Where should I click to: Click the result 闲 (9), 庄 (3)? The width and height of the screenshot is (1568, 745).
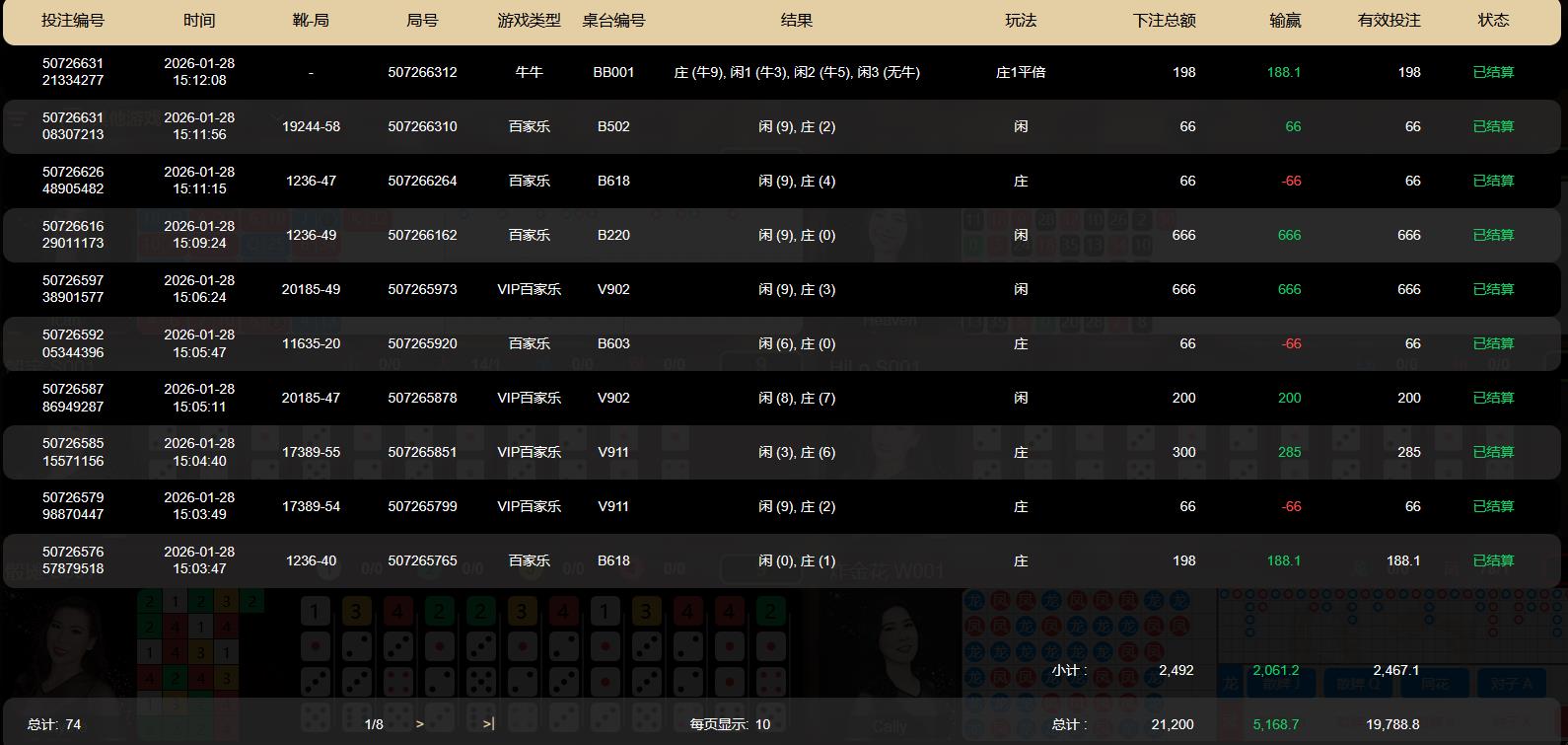[797, 289]
